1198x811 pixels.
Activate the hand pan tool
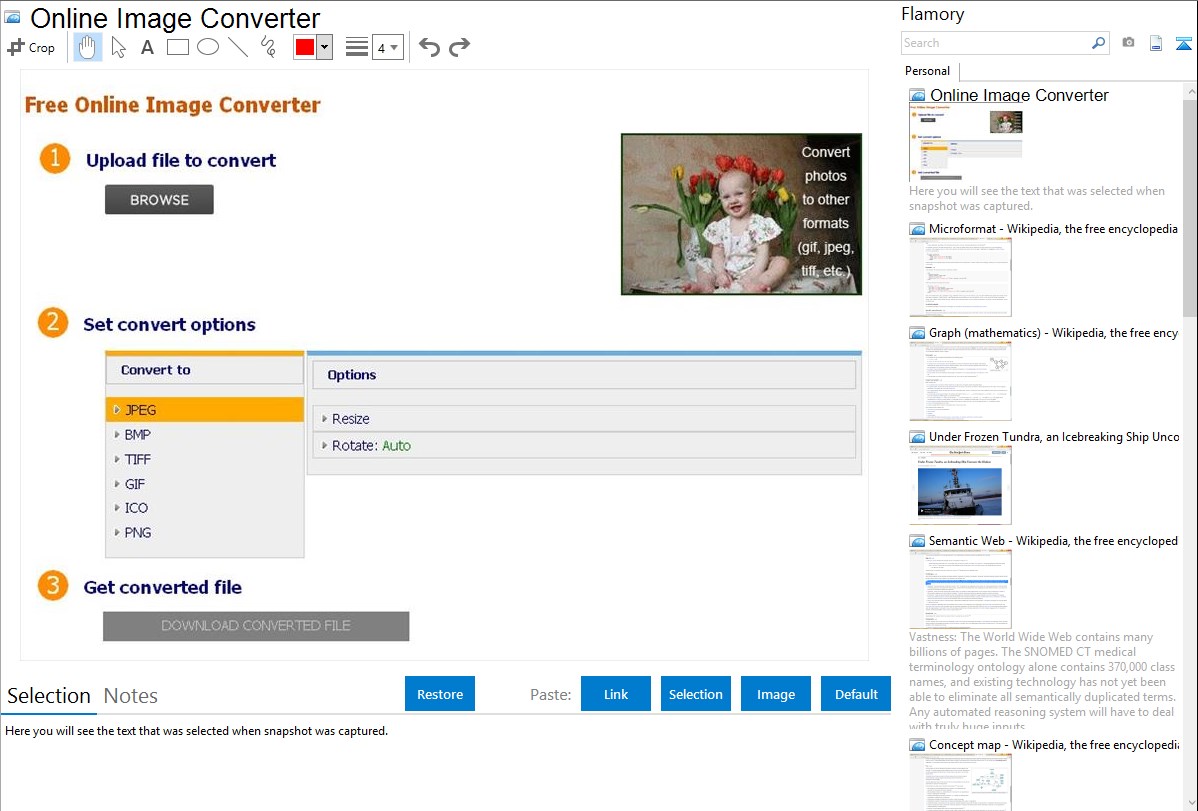click(88, 47)
